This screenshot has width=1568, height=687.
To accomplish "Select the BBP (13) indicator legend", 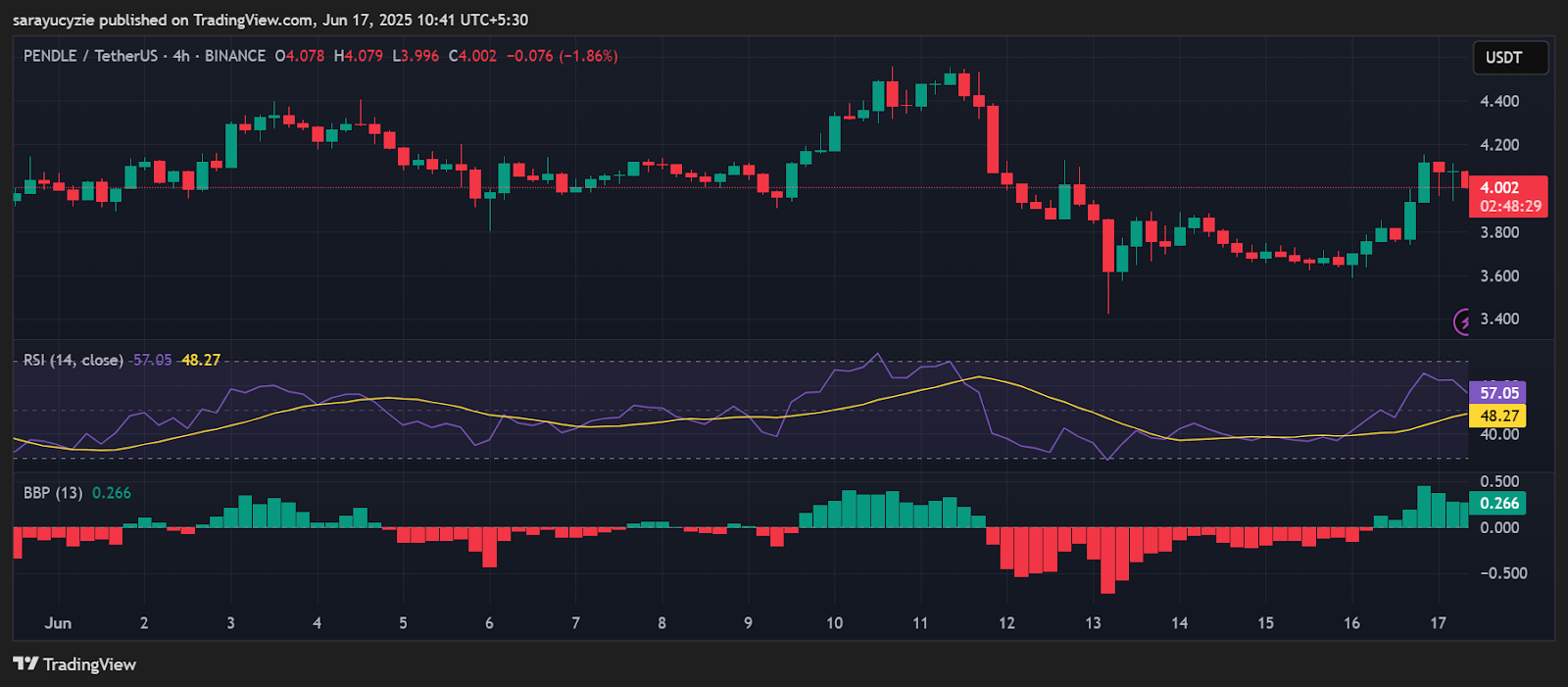I will 53,493.
